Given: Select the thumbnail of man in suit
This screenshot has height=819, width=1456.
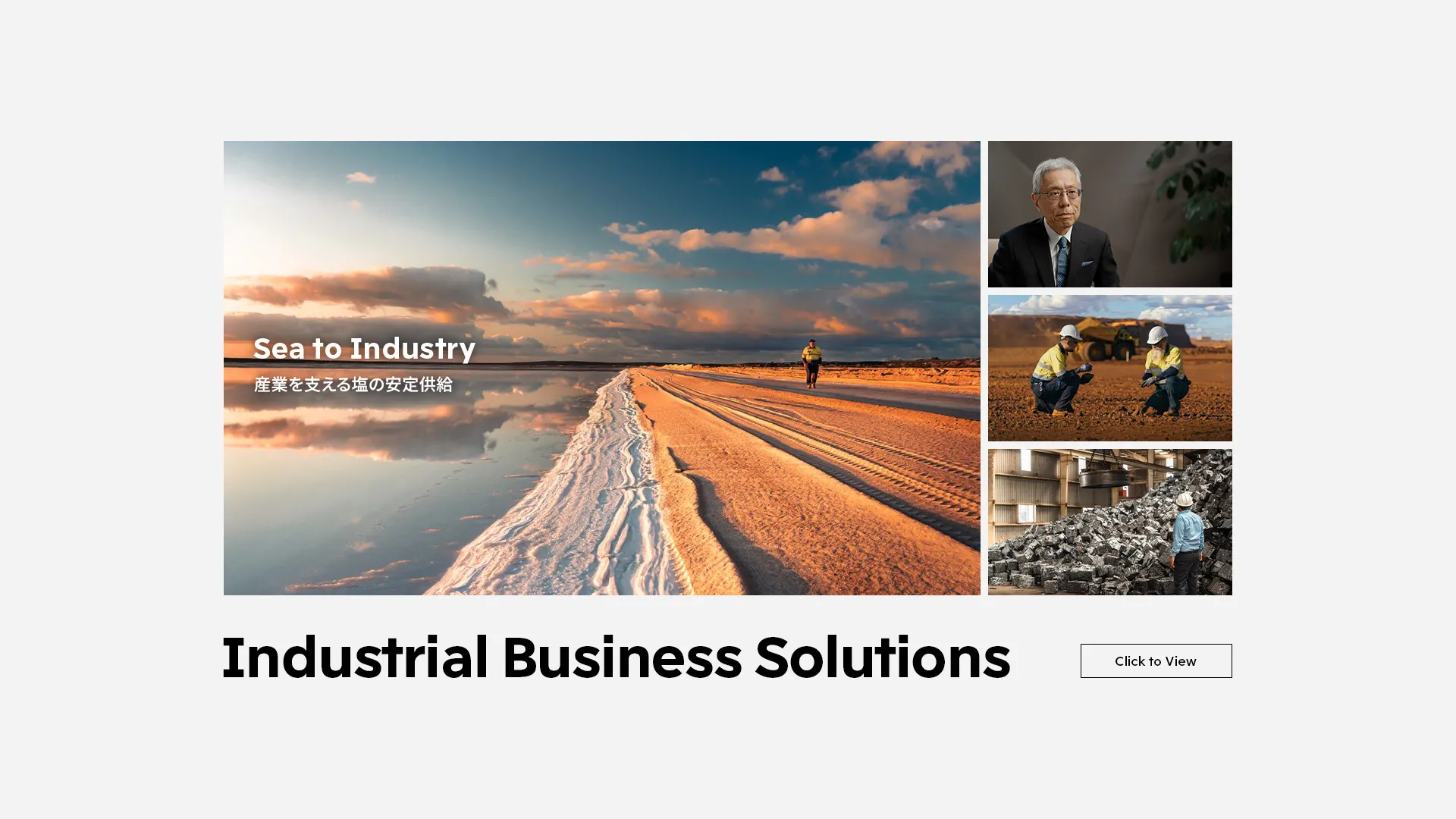Looking at the screenshot, I should (x=1109, y=214).
